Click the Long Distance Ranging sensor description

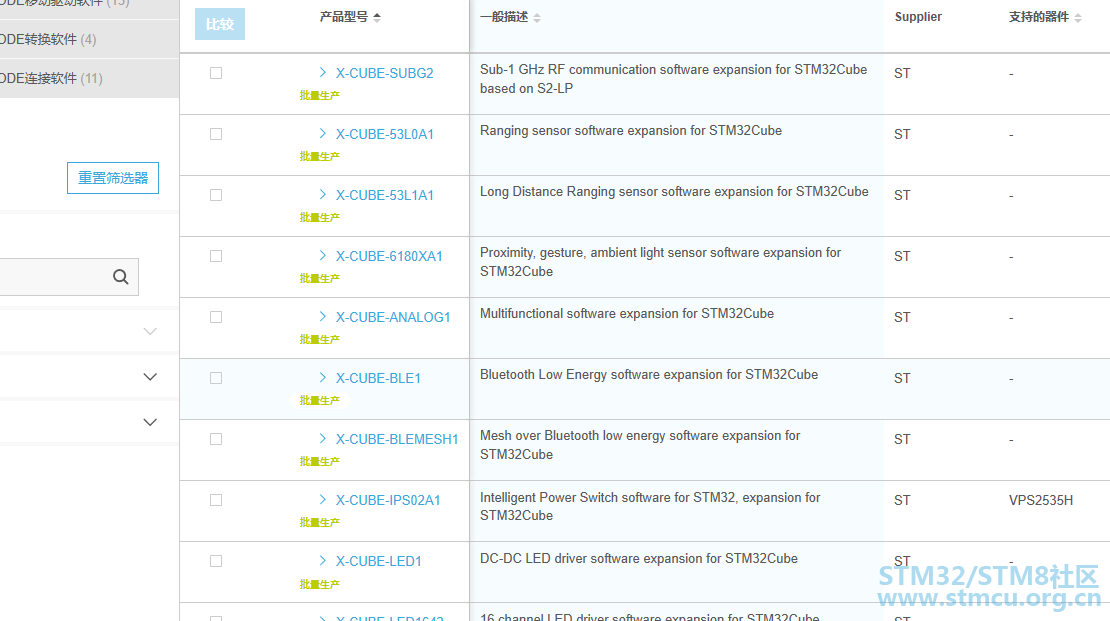pyautogui.click(x=674, y=192)
